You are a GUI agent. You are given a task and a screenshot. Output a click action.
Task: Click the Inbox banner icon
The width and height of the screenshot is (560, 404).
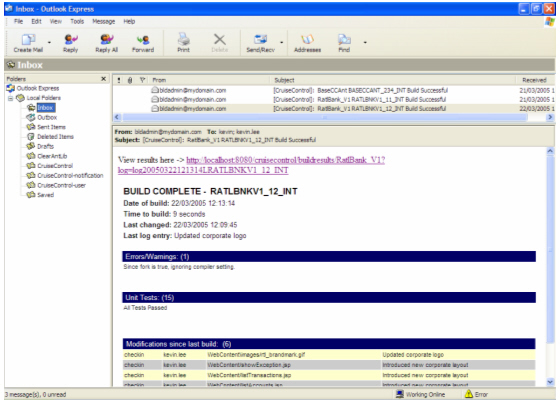tap(11, 65)
